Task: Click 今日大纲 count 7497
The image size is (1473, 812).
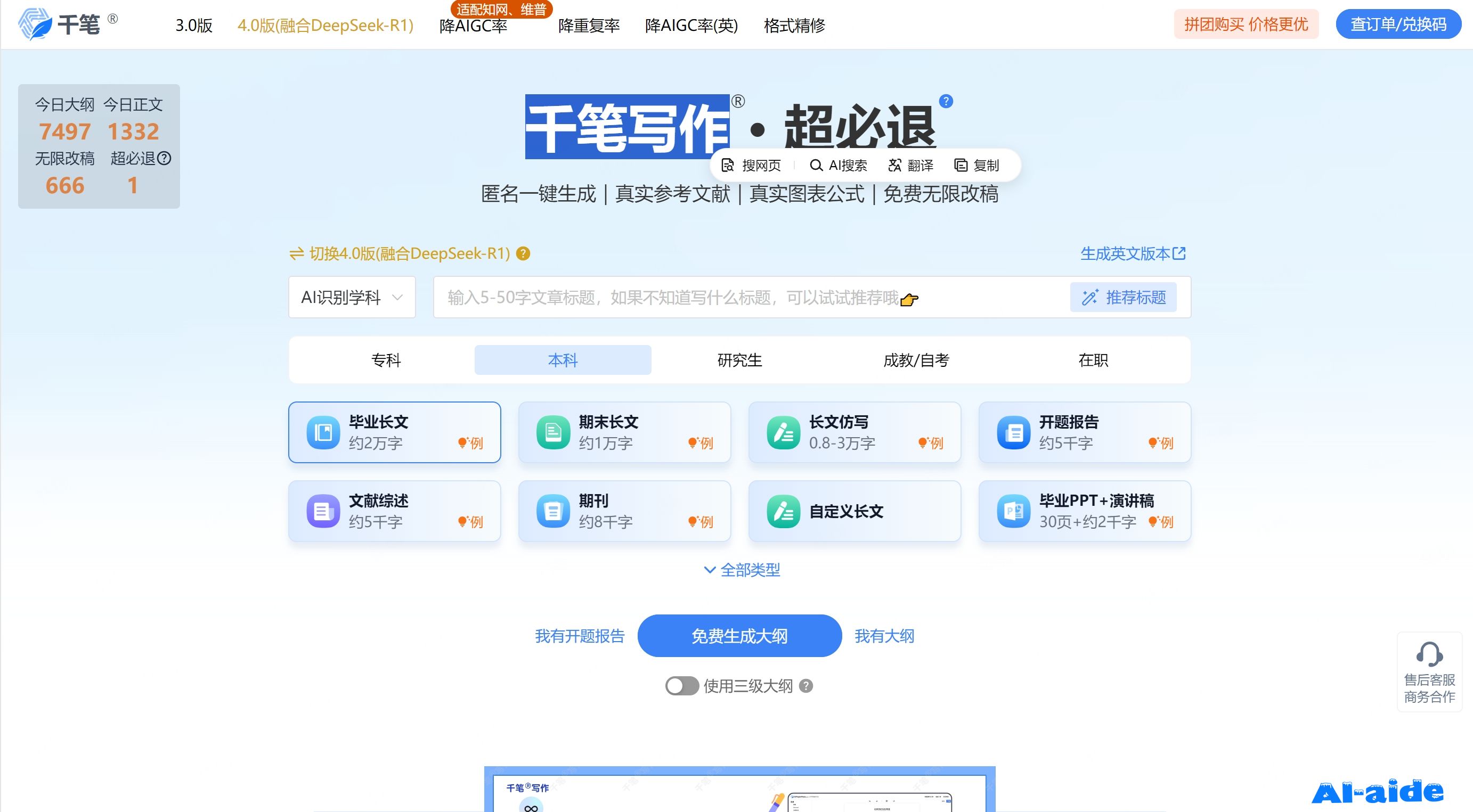Action: coord(64,132)
